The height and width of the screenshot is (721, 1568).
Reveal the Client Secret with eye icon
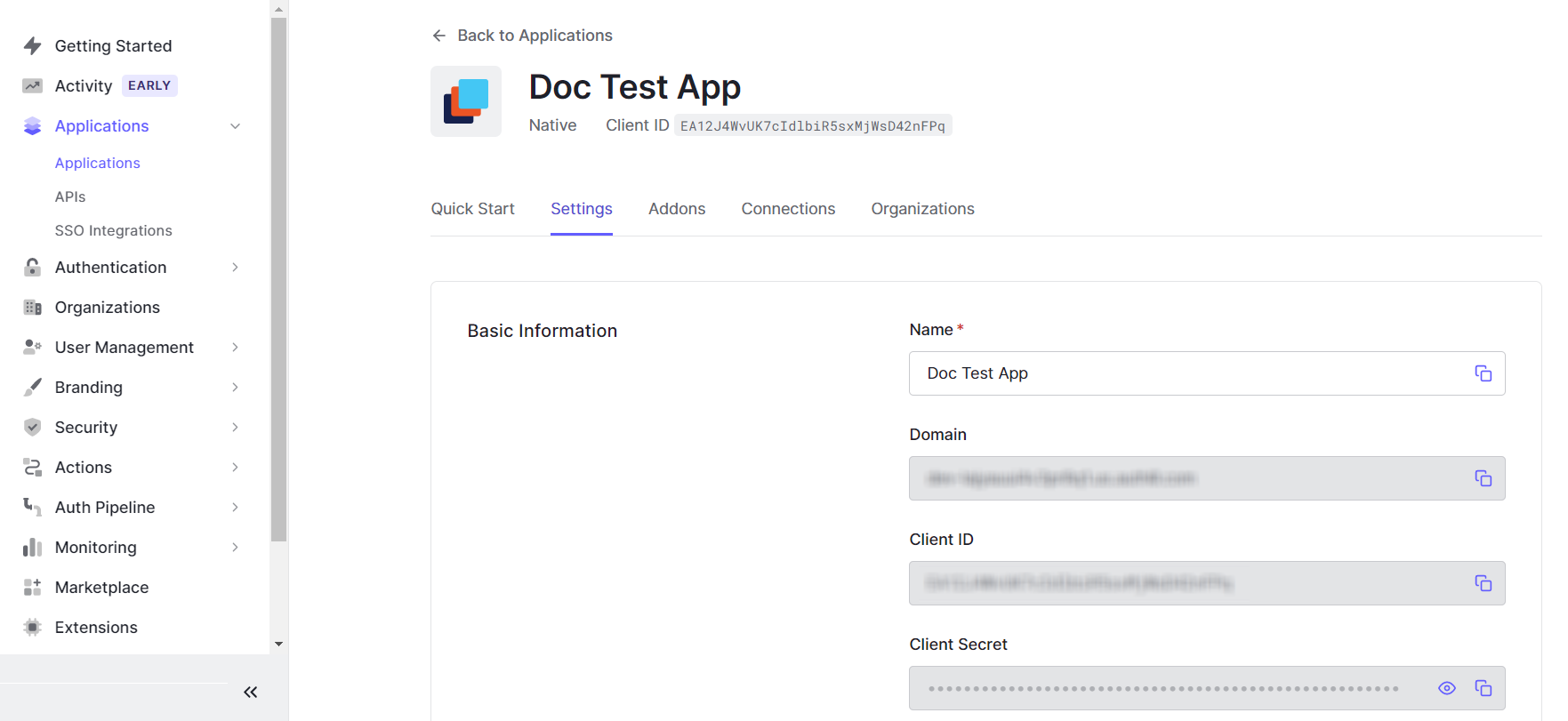(1446, 688)
